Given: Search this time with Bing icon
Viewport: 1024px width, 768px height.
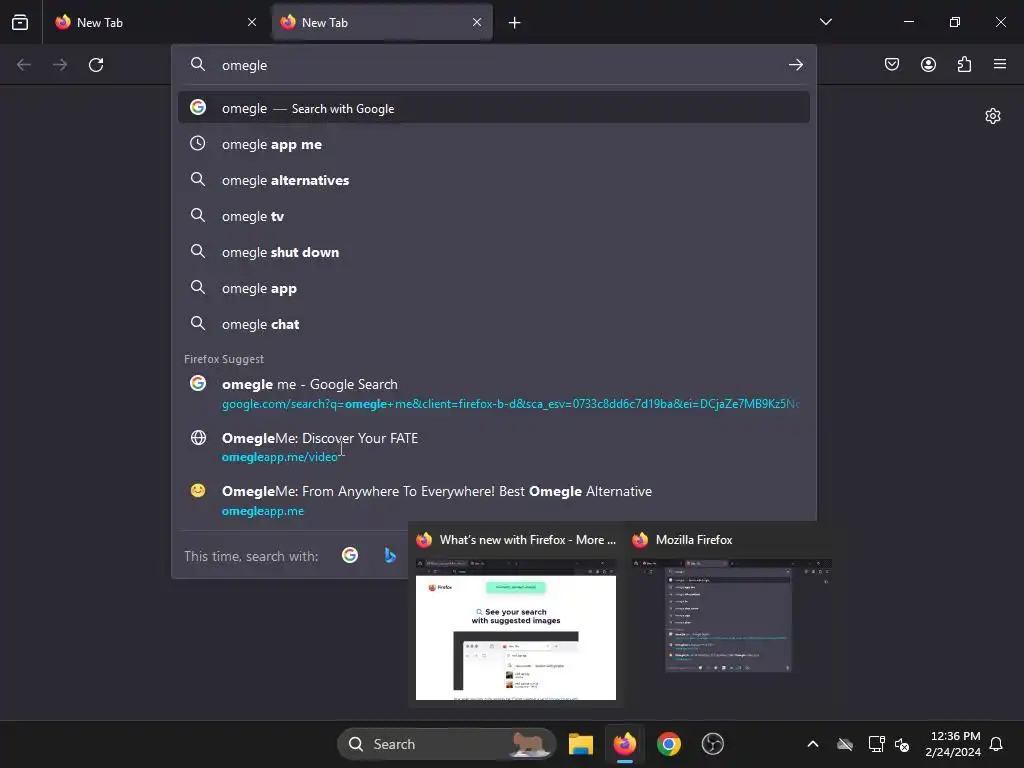Looking at the screenshot, I should click(x=390, y=555).
